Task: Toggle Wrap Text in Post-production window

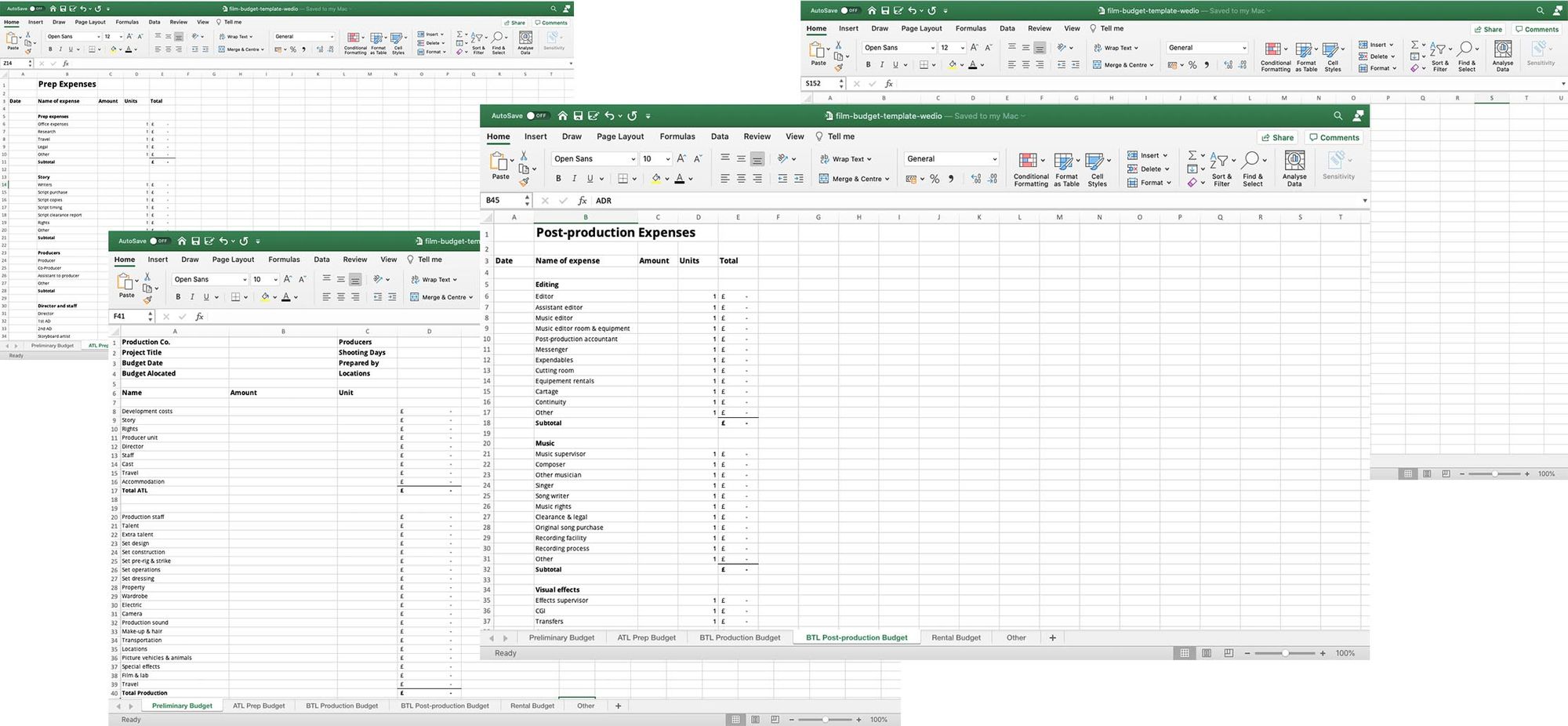Action: click(x=845, y=159)
